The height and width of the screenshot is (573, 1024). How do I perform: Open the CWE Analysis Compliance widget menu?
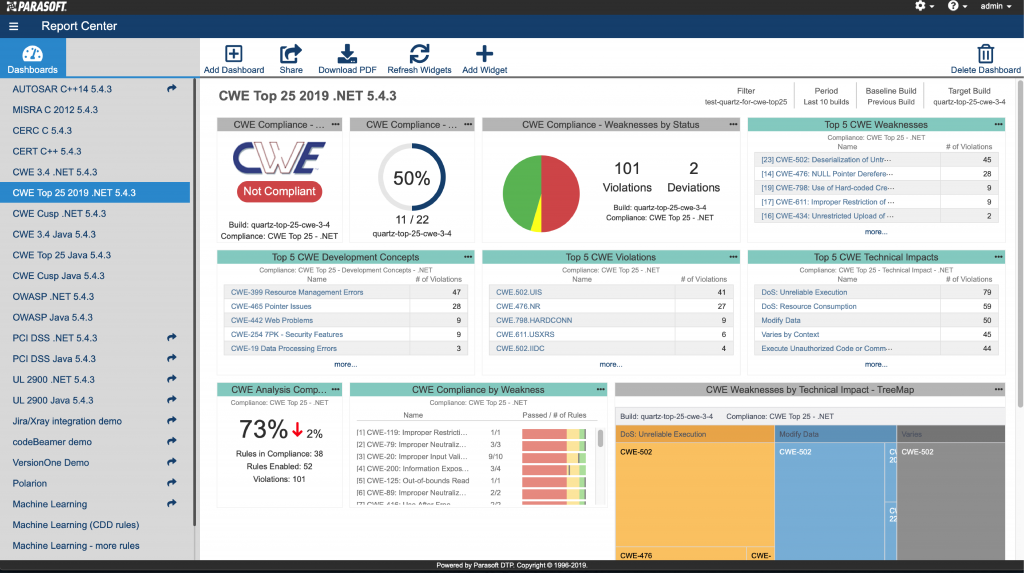click(x=336, y=389)
